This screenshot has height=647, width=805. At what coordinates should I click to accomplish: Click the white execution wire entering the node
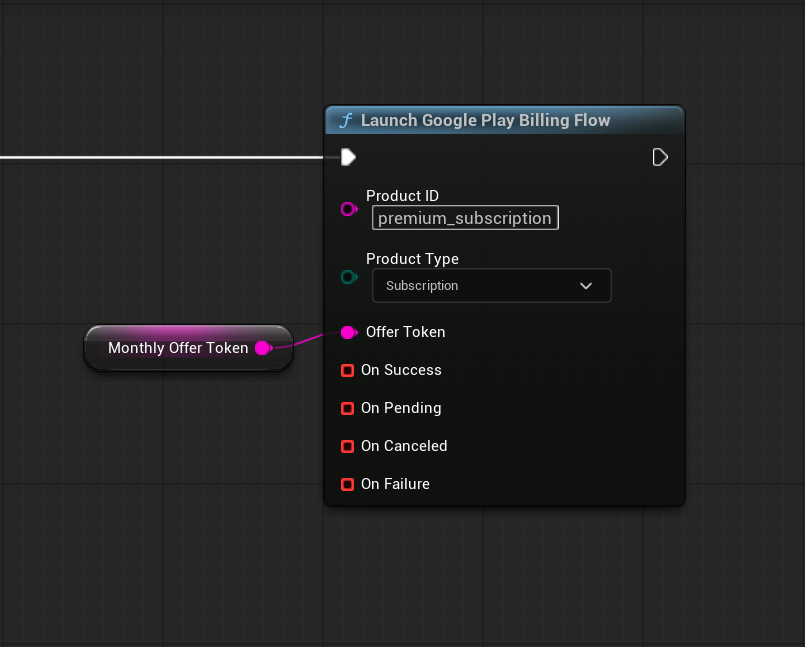pyautogui.click(x=169, y=158)
